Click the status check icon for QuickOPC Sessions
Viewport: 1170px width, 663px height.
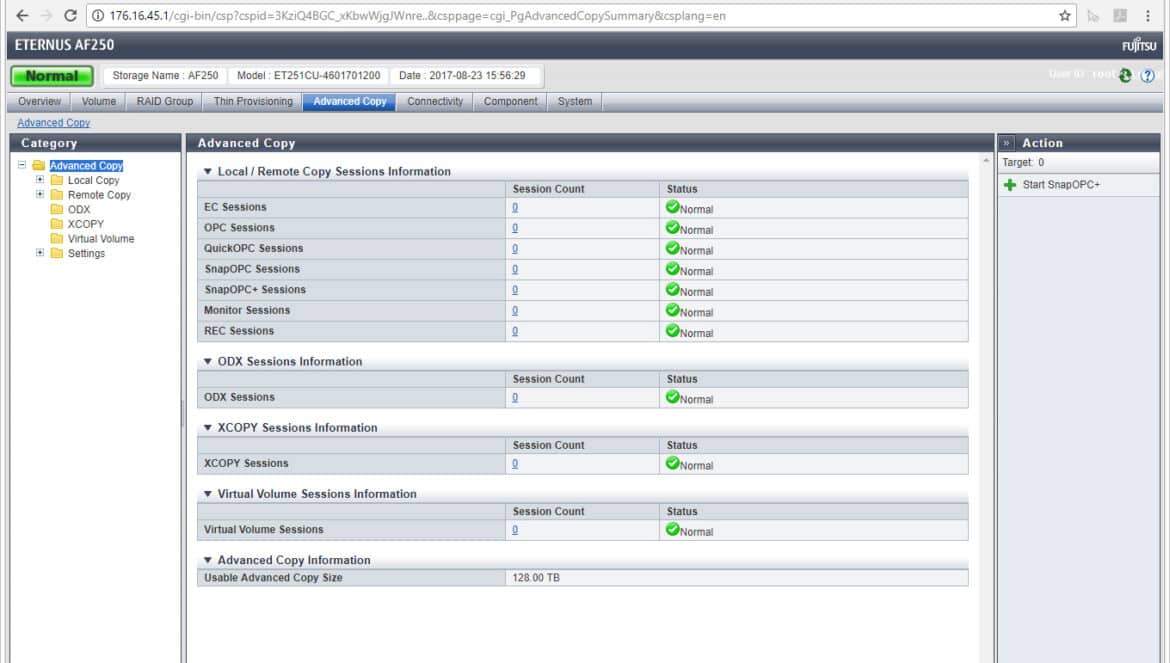pyautogui.click(x=672, y=248)
